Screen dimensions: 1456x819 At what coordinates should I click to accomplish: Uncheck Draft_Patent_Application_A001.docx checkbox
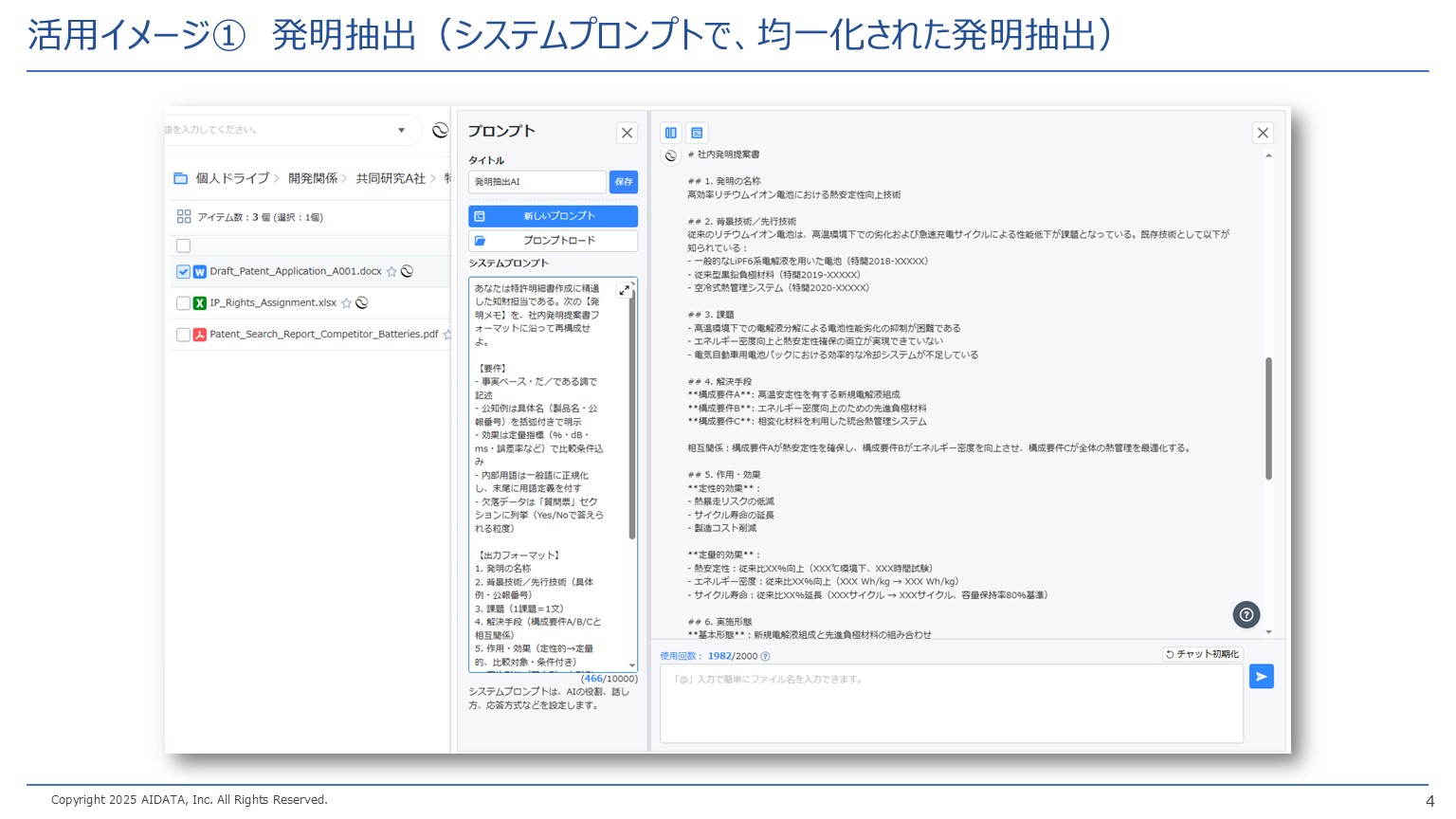click(x=184, y=272)
